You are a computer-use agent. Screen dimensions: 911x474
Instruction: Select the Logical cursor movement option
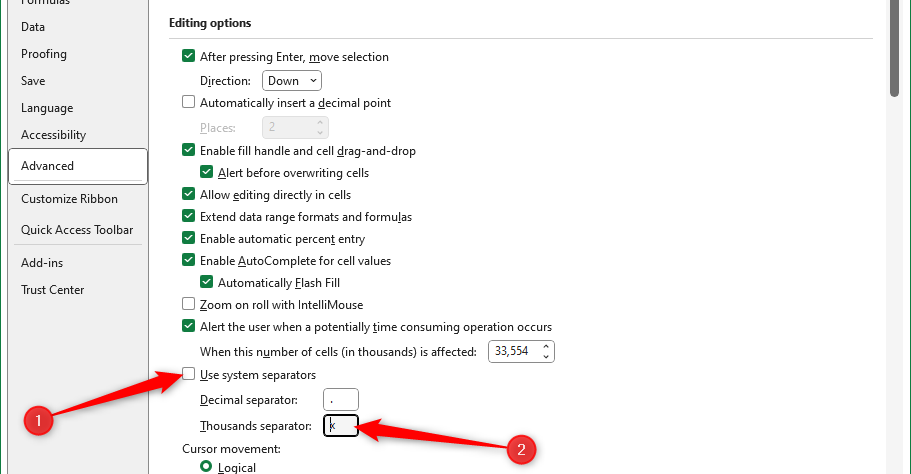click(206, 467)
